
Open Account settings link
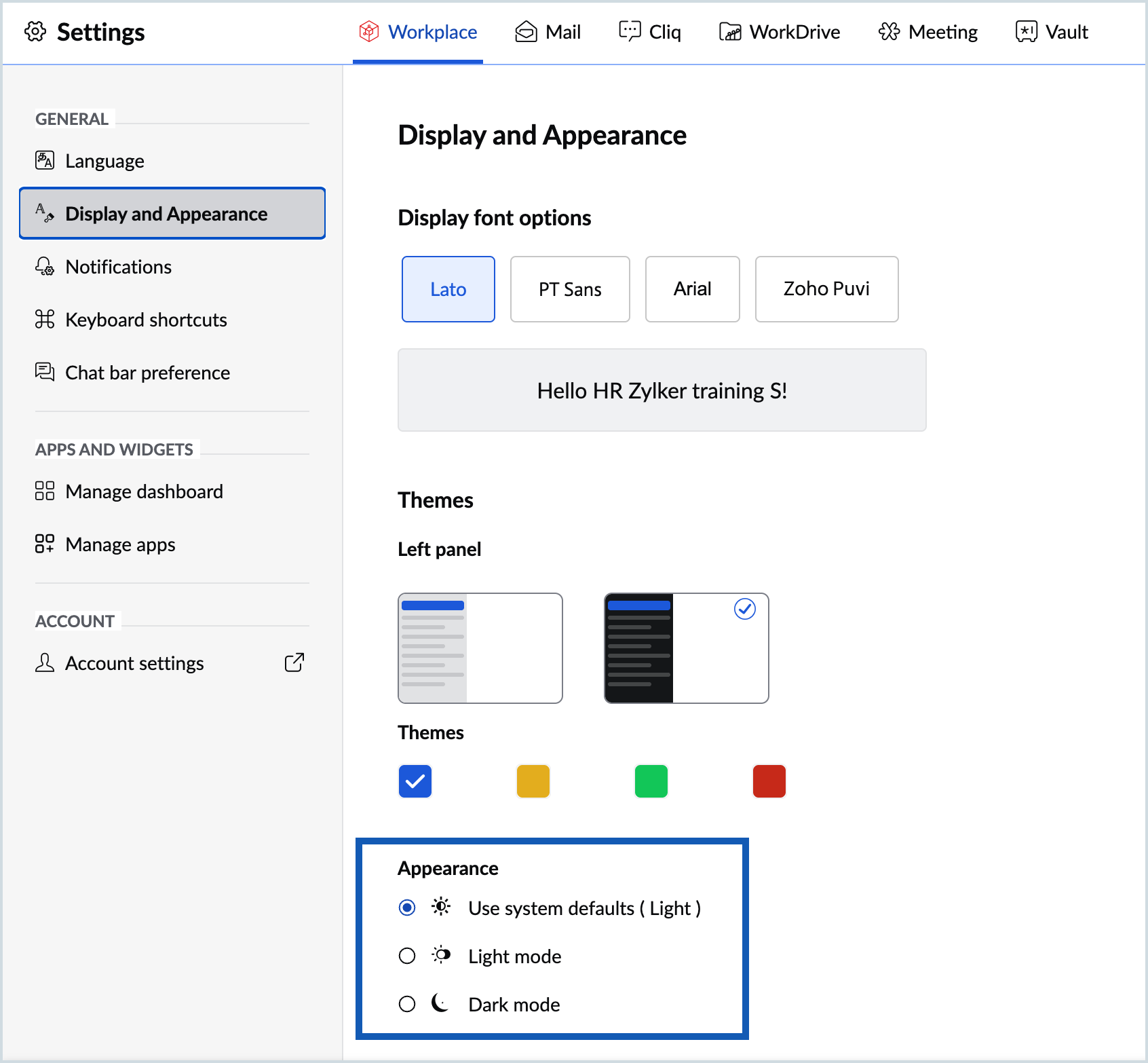pos(172,663)
